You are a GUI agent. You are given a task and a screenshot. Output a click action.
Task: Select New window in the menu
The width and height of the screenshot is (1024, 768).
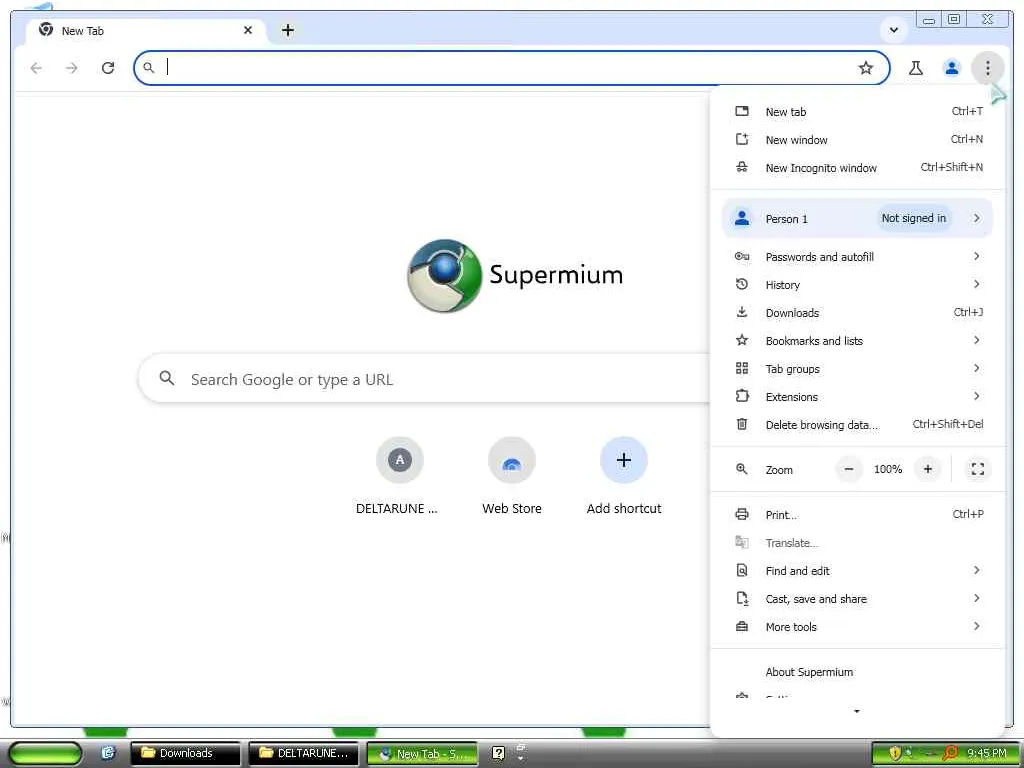pyautogui.click(x=858, y=140)
